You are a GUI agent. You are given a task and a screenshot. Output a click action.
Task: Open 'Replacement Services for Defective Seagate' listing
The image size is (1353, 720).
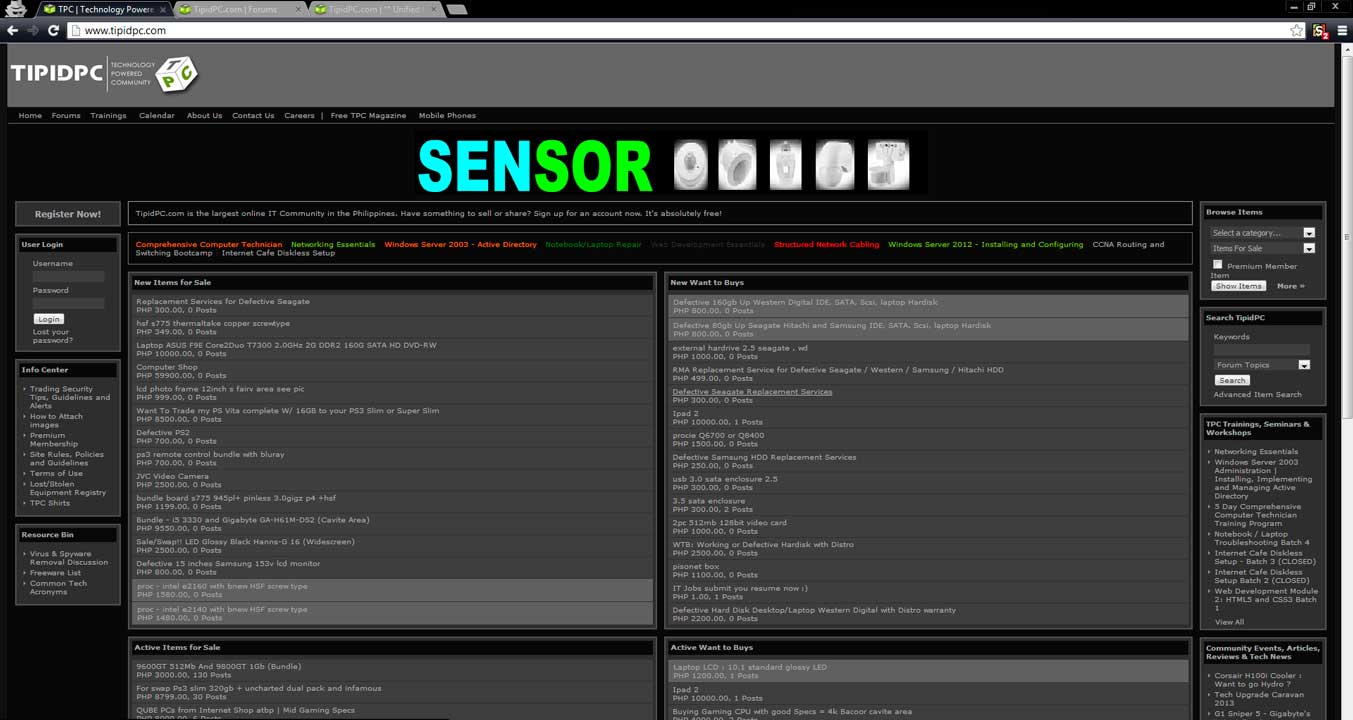click(x=223, y=301)
